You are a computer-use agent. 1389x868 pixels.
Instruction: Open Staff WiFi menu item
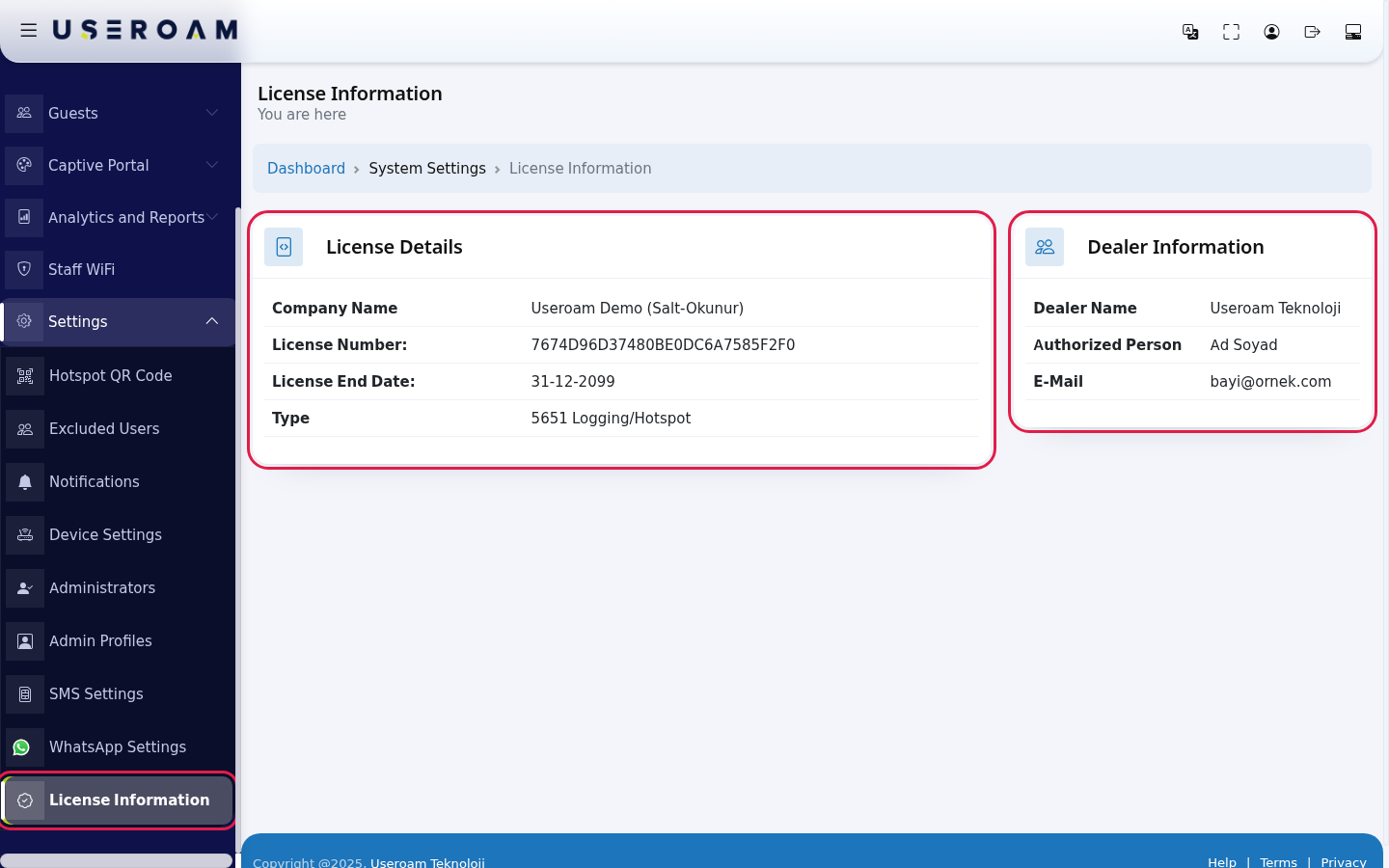[118, 269]
